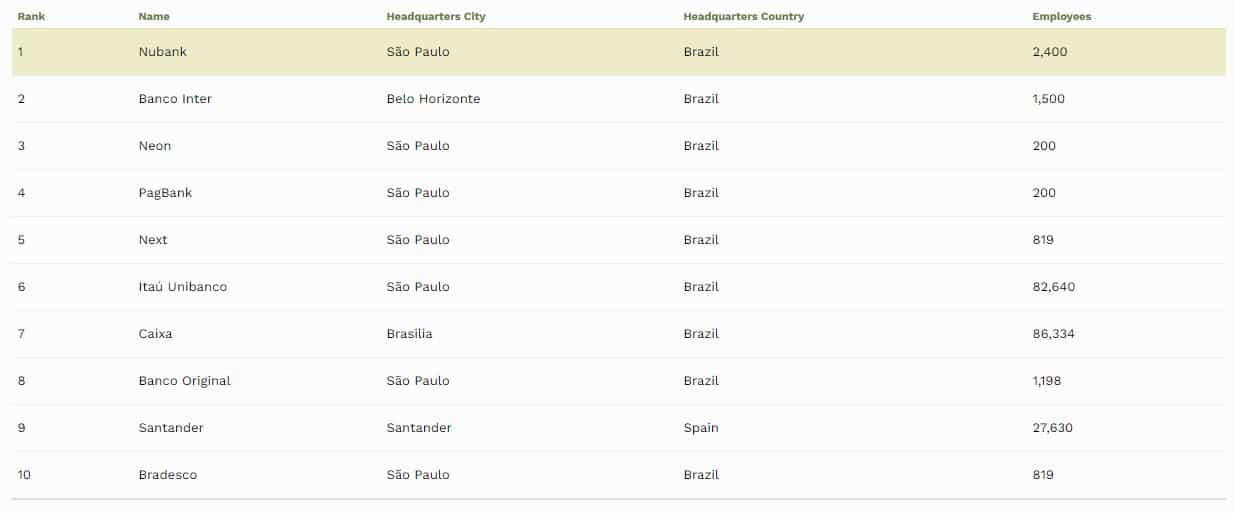Viewport: 1234px width, 513px height.
Task: Select the PagBank row name
Action: click(165, 193)
